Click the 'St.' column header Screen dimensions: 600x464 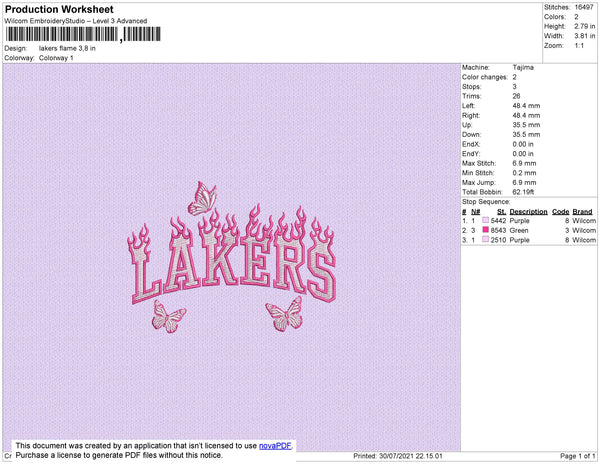tap(501, 212)
